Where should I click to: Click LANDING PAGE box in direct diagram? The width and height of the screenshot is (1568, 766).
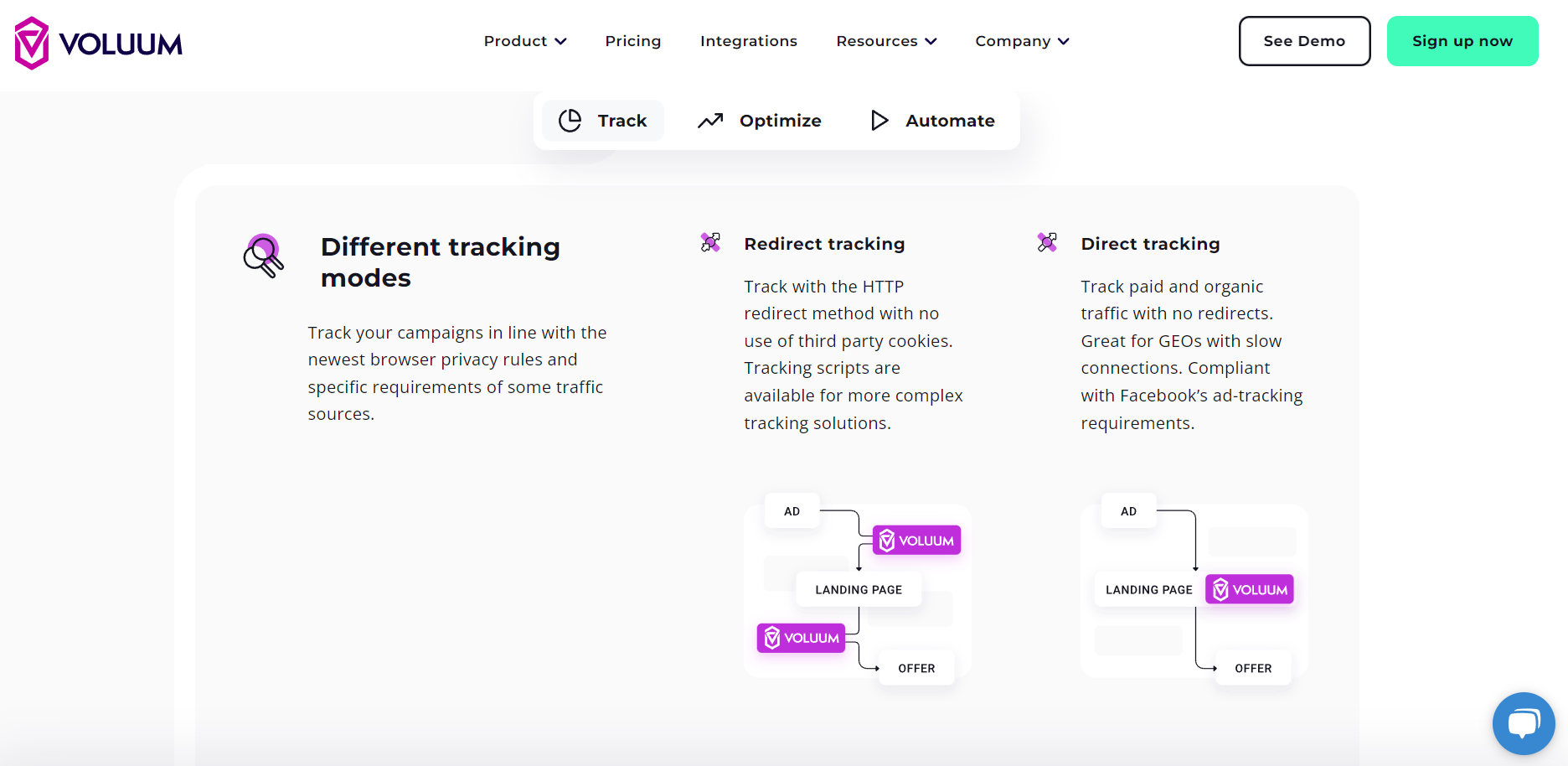coord(1149,590)
